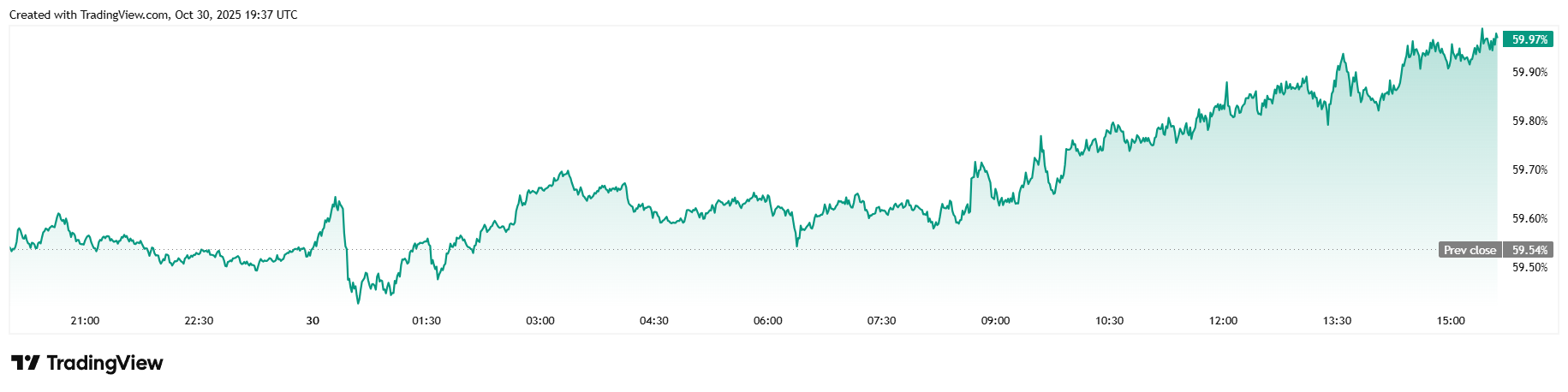Viewport: 1568px width, 392px height.
Task: Select the 12:00 time axis marker
Action: 1223,321
